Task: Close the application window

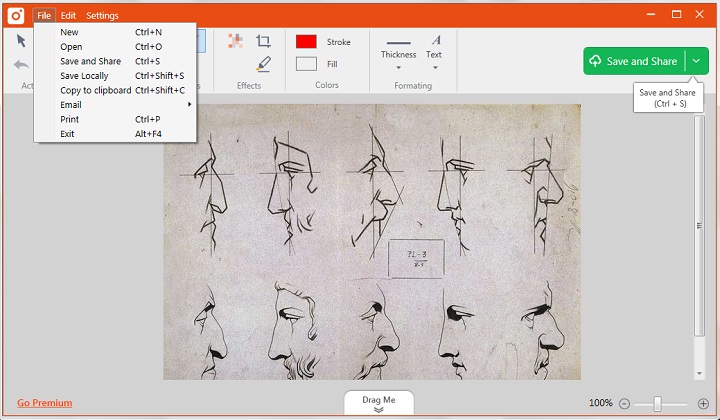Action: coord(699,15)
